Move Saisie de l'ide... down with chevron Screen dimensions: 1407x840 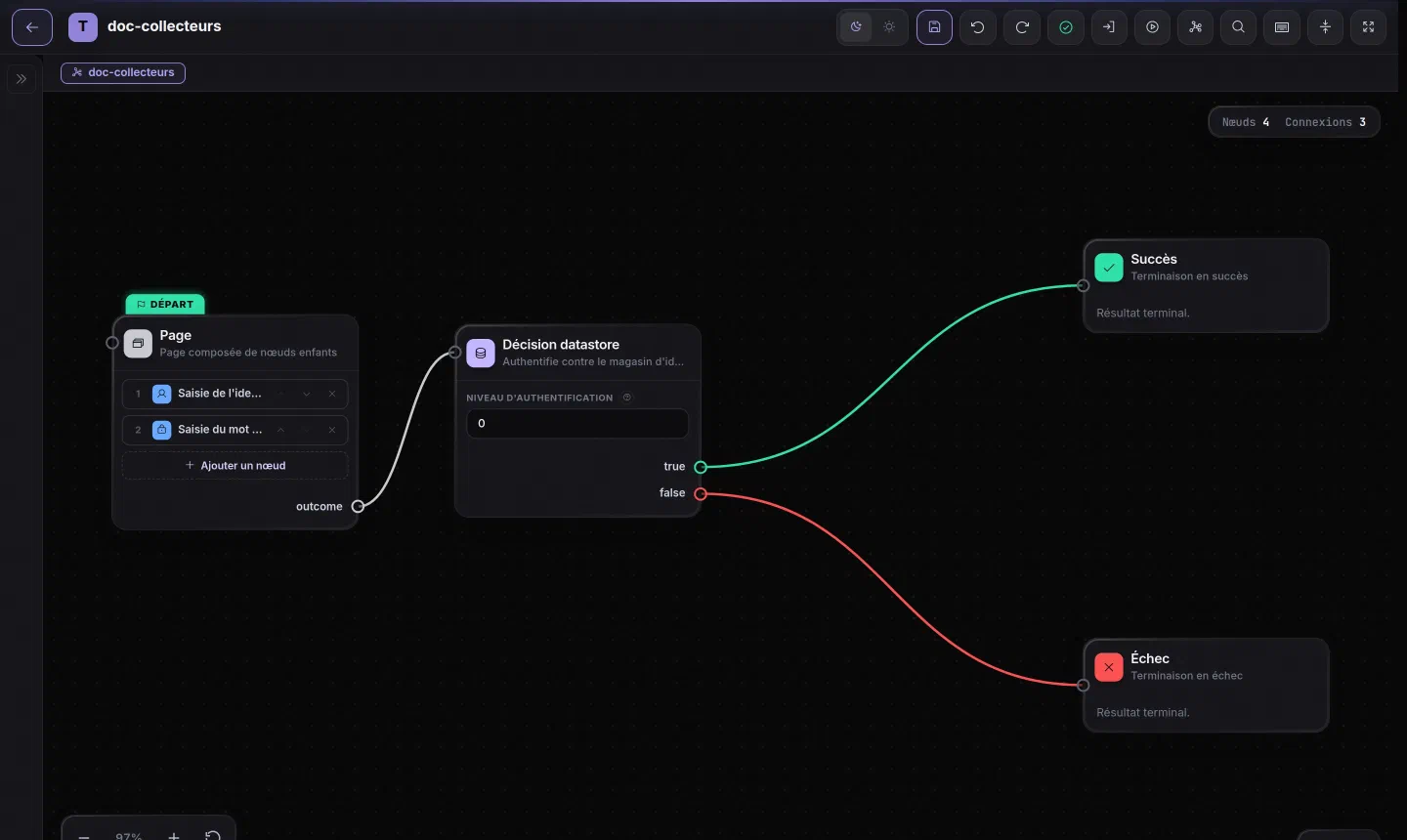[x=307, y=394]
